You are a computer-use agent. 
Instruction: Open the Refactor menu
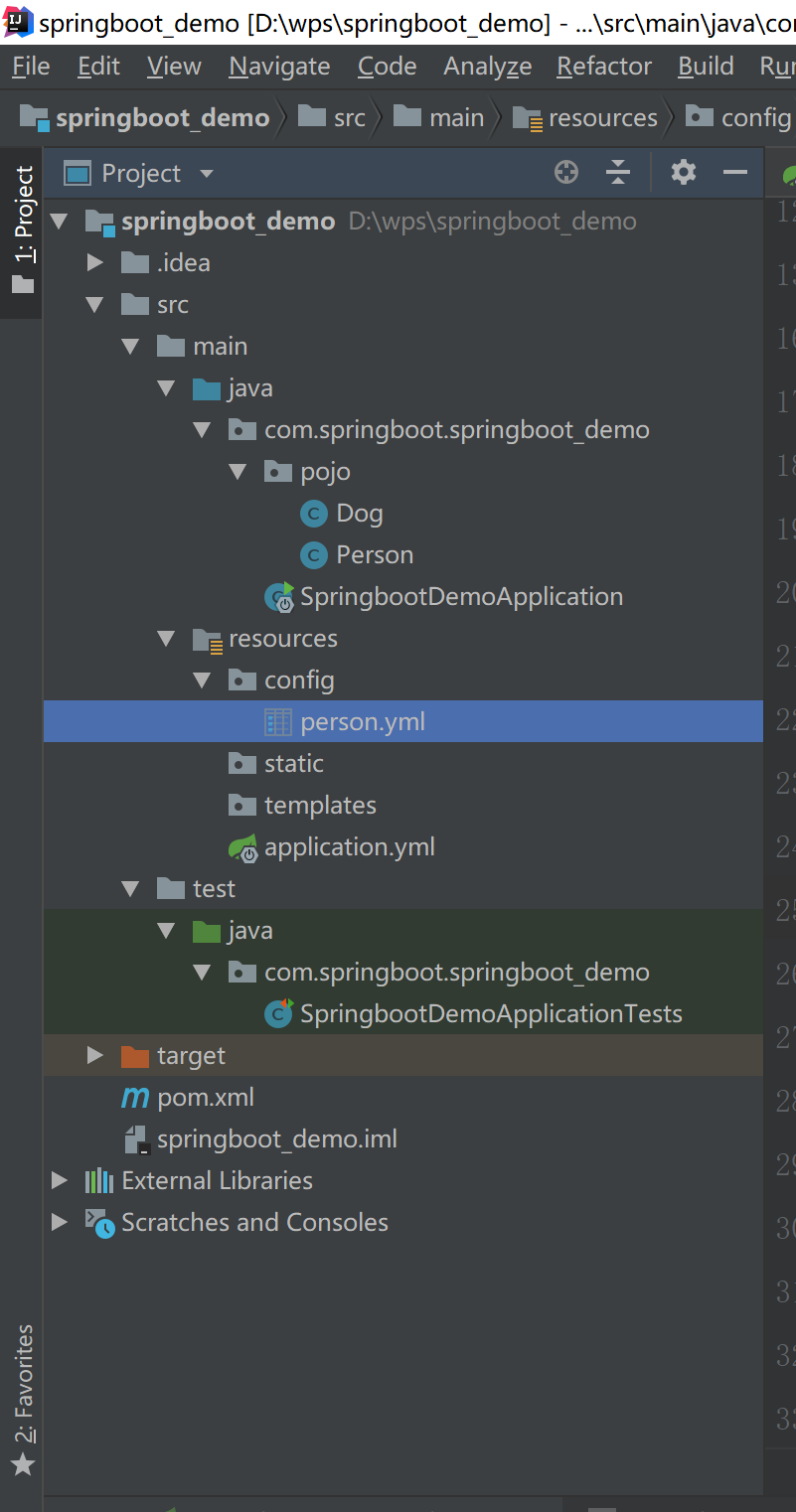click(603, 66)
